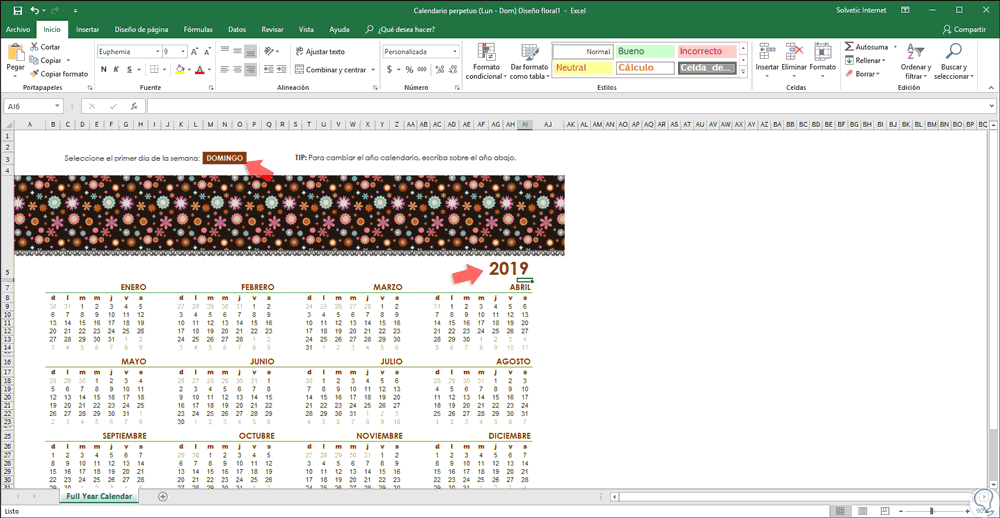The width and height of the screenshot is (1000, 518).
Task: Toggle italic K formatting
Action: tap(117, 70)
